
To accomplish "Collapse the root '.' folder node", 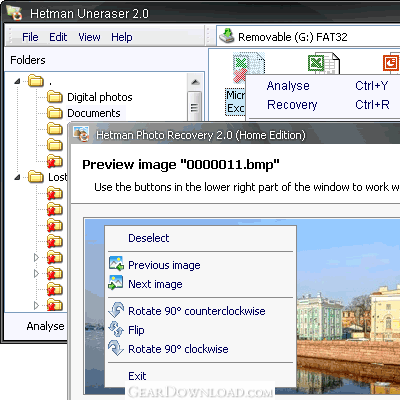I will 17,81.
